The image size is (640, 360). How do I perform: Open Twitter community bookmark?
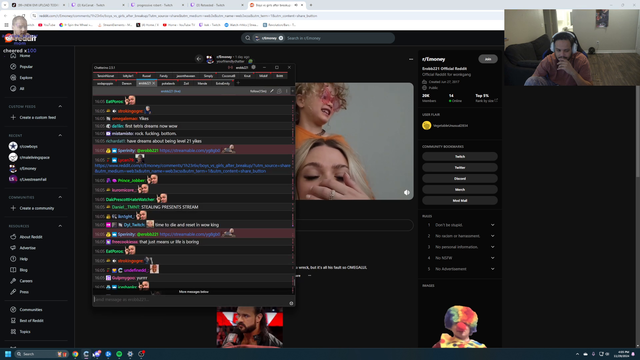tap(460, 168)
